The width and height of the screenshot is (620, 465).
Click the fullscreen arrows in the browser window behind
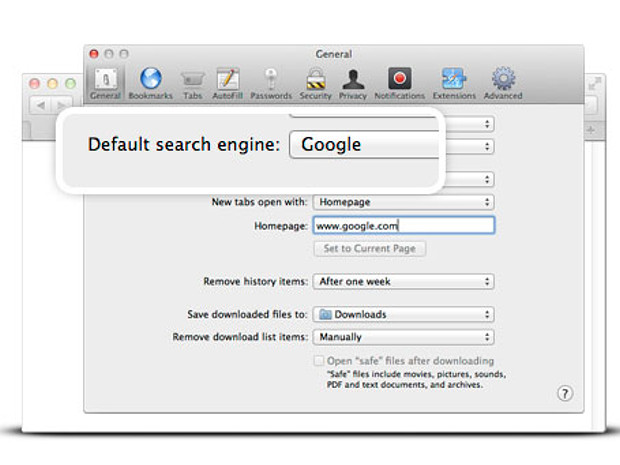[594, 83]
